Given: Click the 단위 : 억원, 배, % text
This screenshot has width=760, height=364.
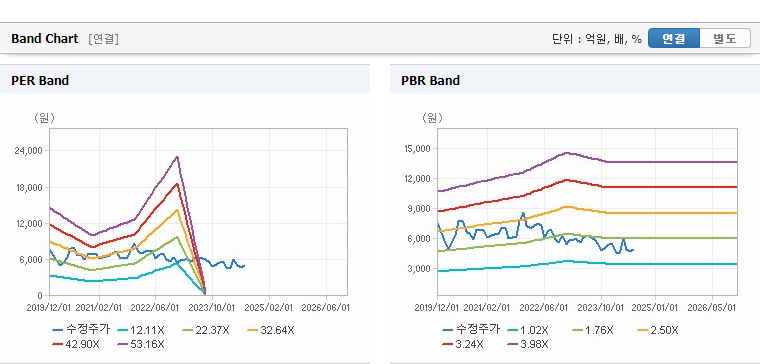Looking at the screenshot, I should (597, 39).
